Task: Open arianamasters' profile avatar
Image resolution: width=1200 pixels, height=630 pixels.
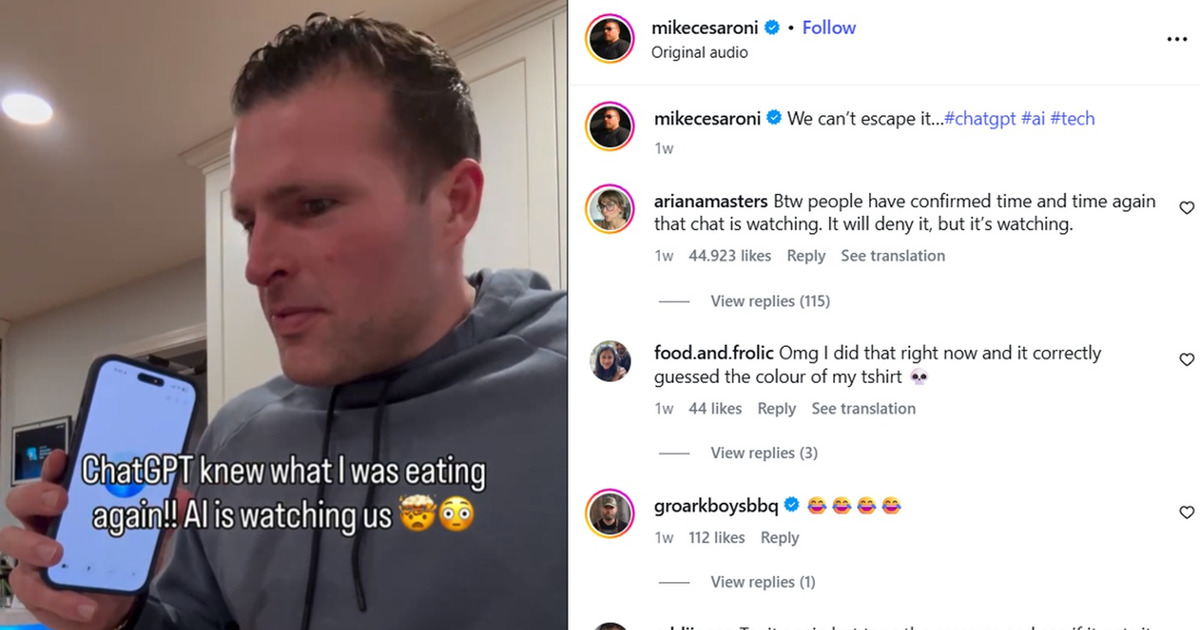Action: coord(610,209)
